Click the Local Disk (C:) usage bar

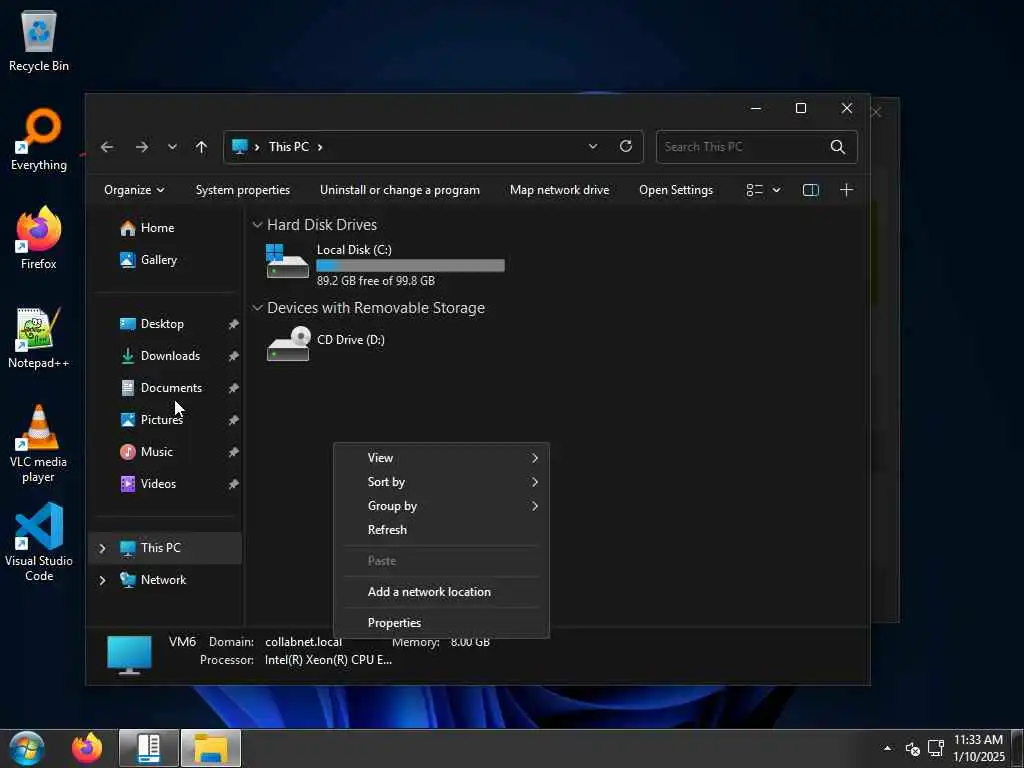click(410, 266)
